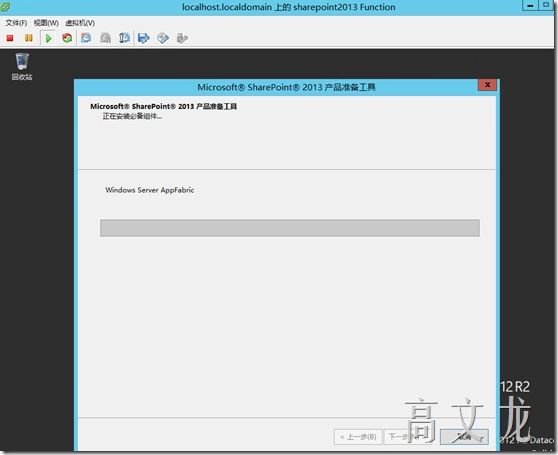The image size is (558, 455).
Task: Open the 文件(F) menu
Action: [x=16, y=23]
